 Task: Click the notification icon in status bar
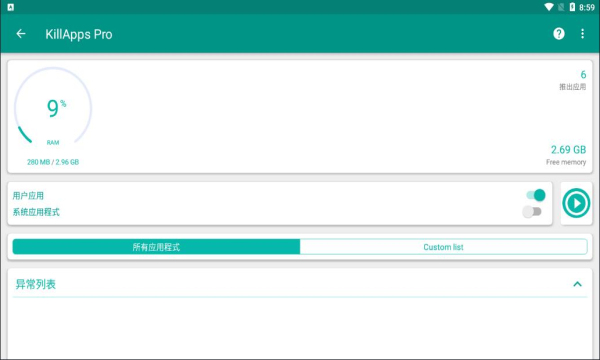11,7
